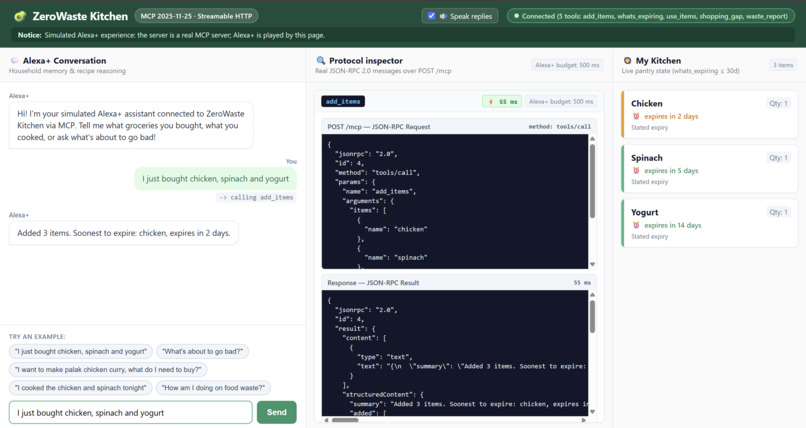Click the Alexa+ budget label beside latency badge
Image resolution: width=806 pixels, height=428 pixels.
[561, 102]
